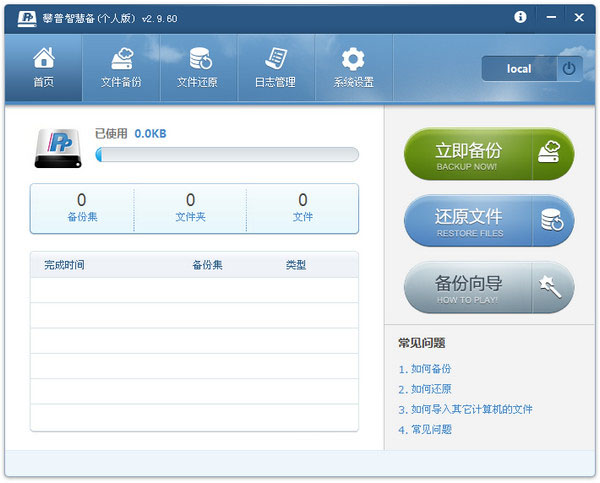
Task: Click the 备份集 column header in table
Action: (207, 265)
